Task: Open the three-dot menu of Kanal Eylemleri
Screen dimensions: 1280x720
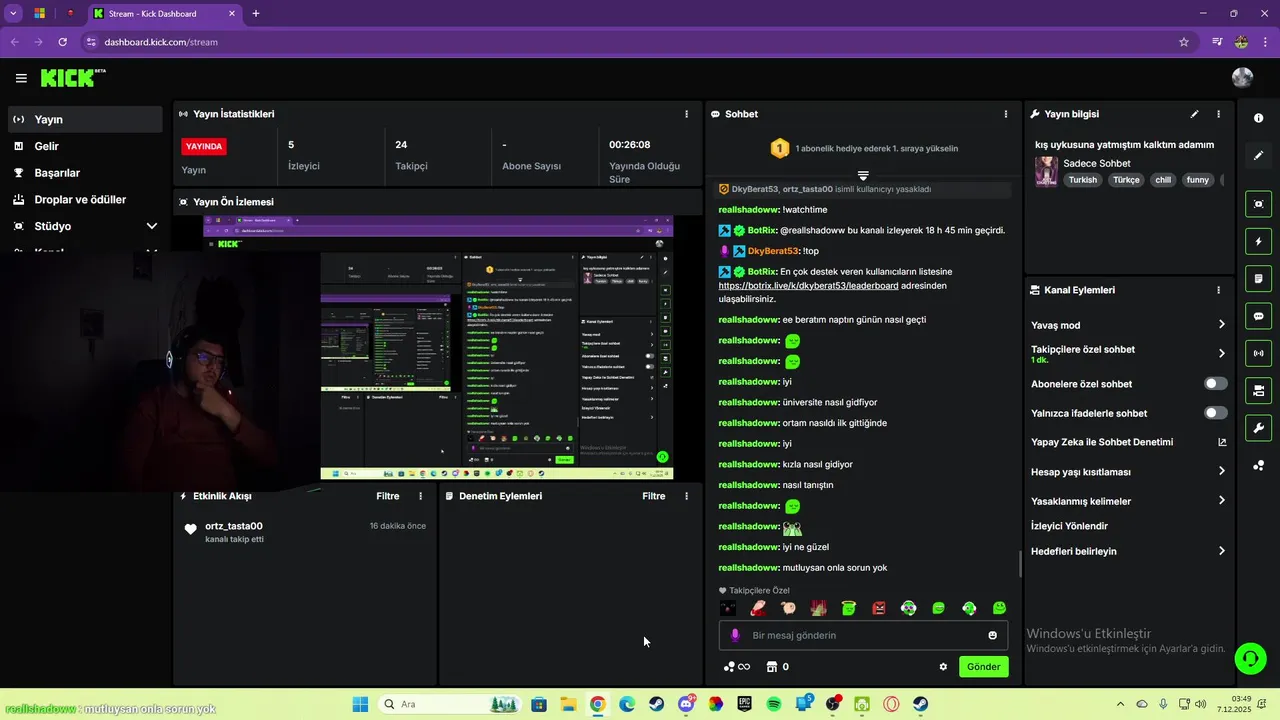Action: 1218,290
